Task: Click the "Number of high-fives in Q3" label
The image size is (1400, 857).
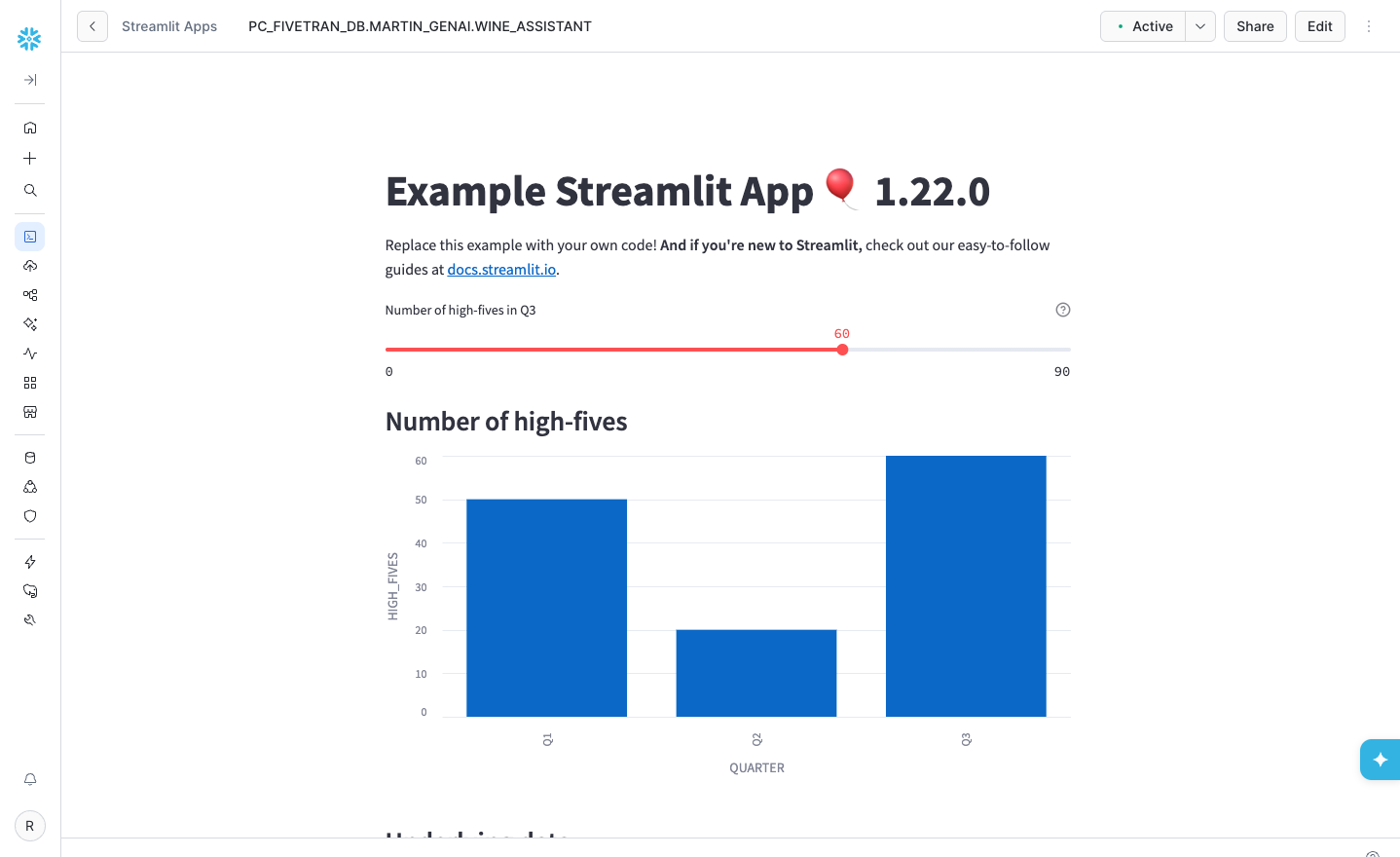Action: tap(461, 311)
